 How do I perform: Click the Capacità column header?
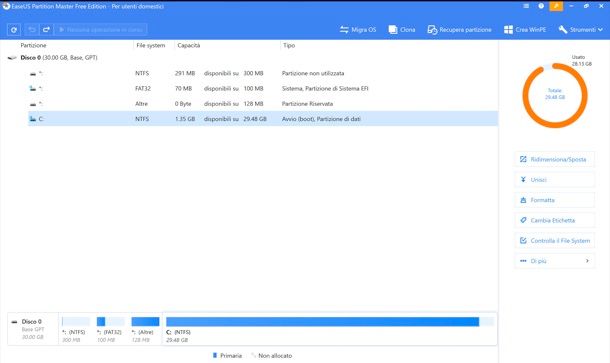[189, 46]
